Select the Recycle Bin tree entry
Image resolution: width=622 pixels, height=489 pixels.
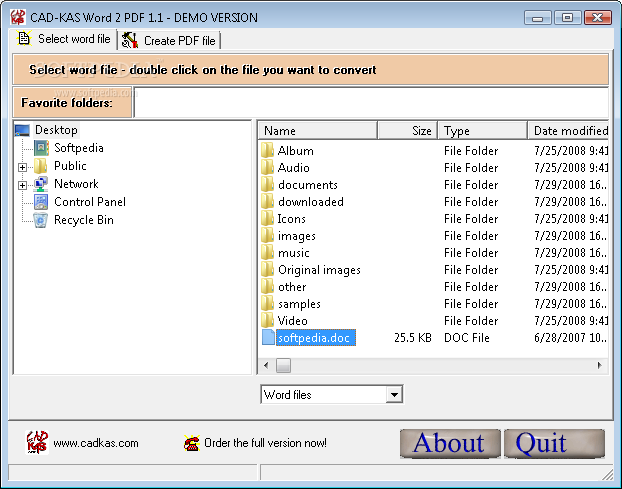pyautogui.click(x=84, y=220)
